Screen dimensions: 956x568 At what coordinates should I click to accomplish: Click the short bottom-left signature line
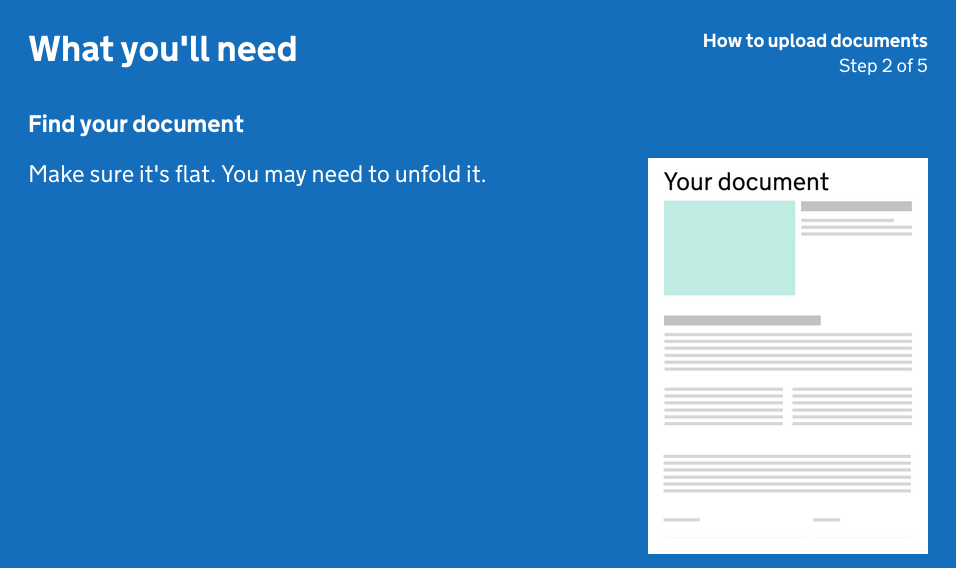pyautogui.click(x=681, y=520)
